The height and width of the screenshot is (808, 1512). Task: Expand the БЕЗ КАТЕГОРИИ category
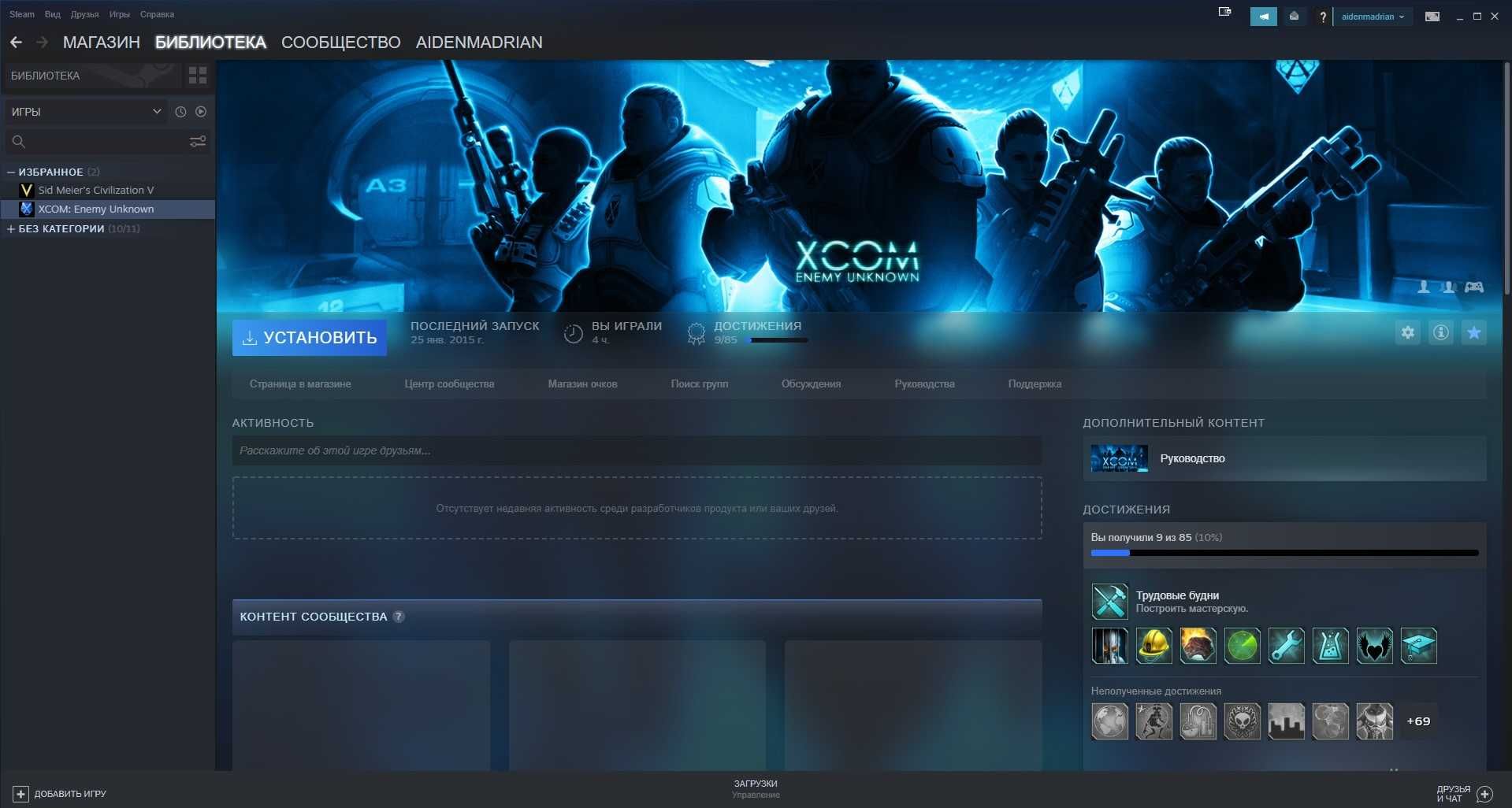coord(11,229)
